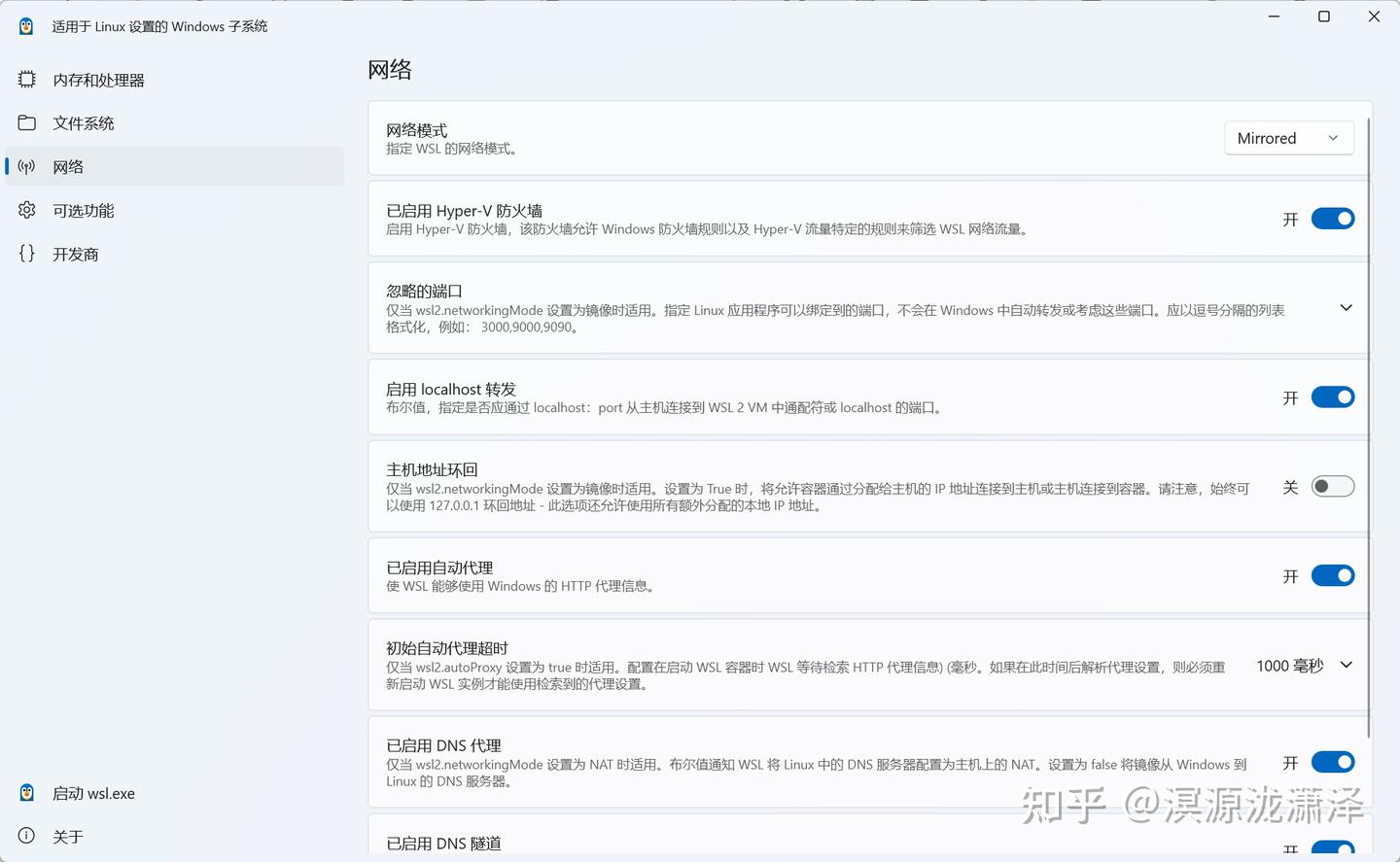Turn off localhost 转发

[1333, 397]
